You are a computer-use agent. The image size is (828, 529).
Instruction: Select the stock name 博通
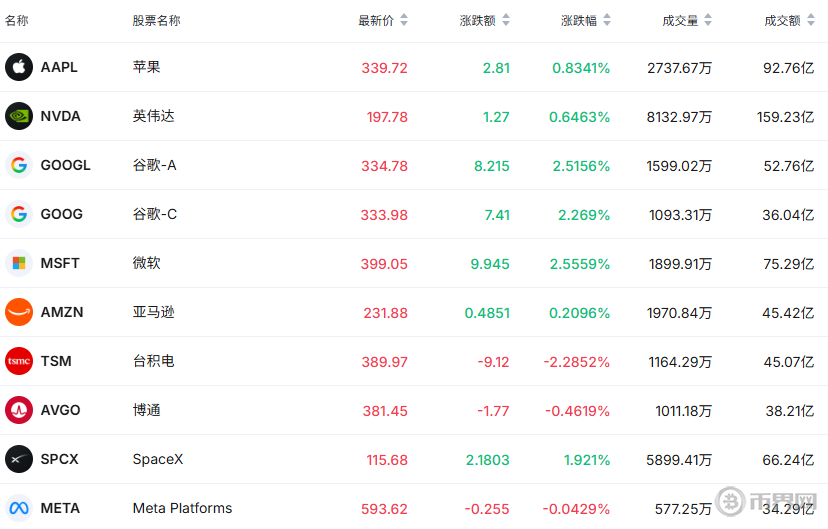(x=146, y=410)
